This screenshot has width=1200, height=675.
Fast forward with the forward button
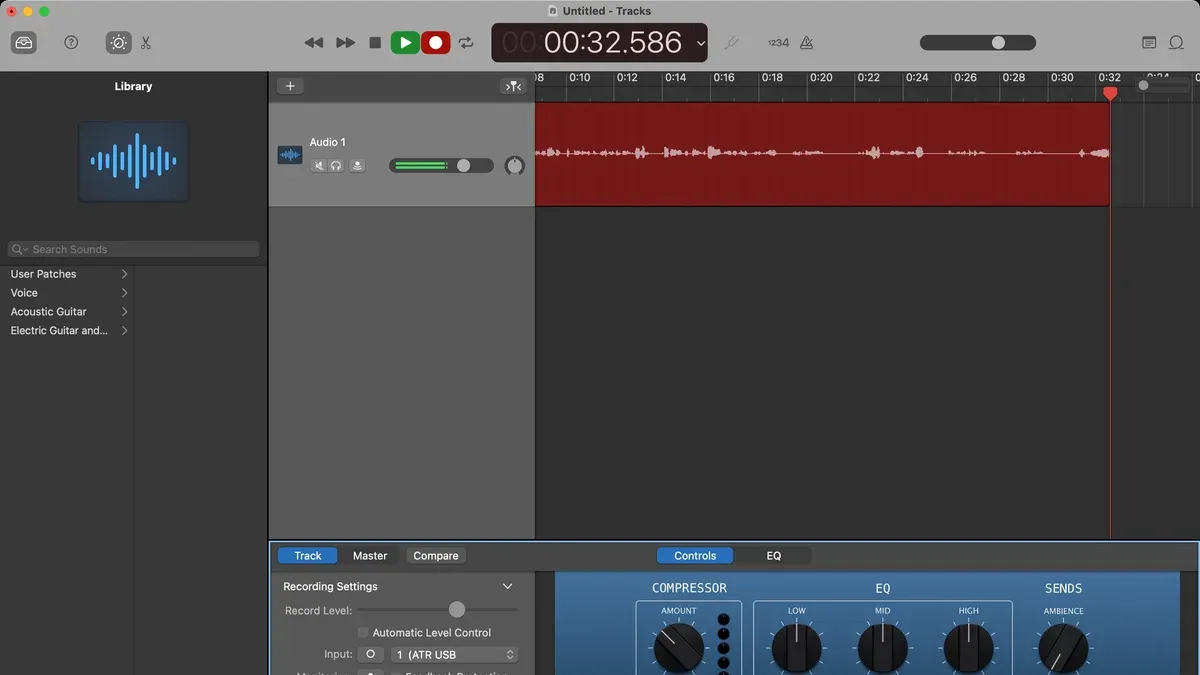tap(345, 43)
